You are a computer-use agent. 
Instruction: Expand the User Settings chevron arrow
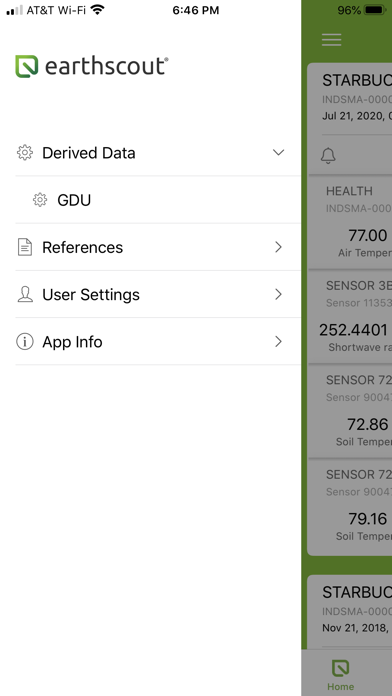click(x=278, y=294)
